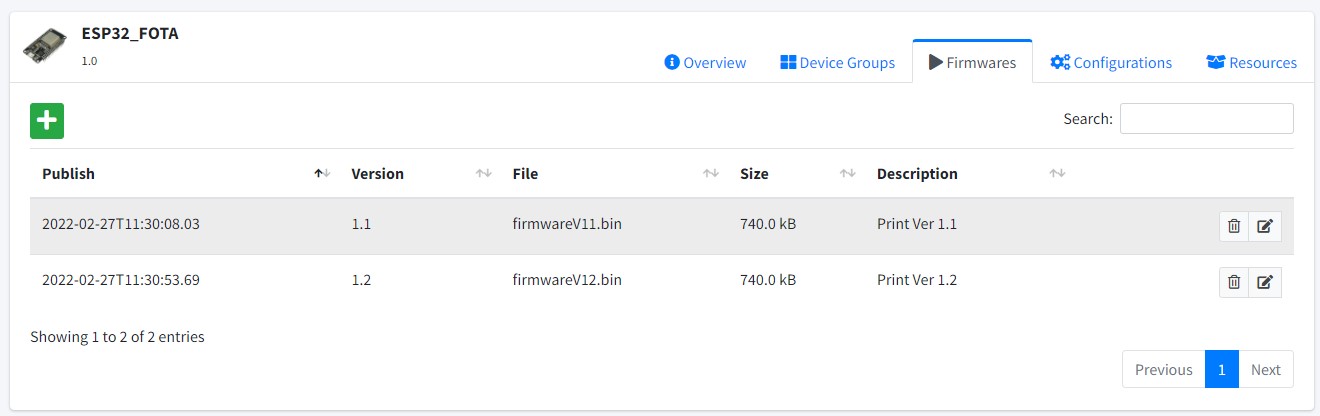
Task: Select the Firmwares tab
Action: point(972,63)
